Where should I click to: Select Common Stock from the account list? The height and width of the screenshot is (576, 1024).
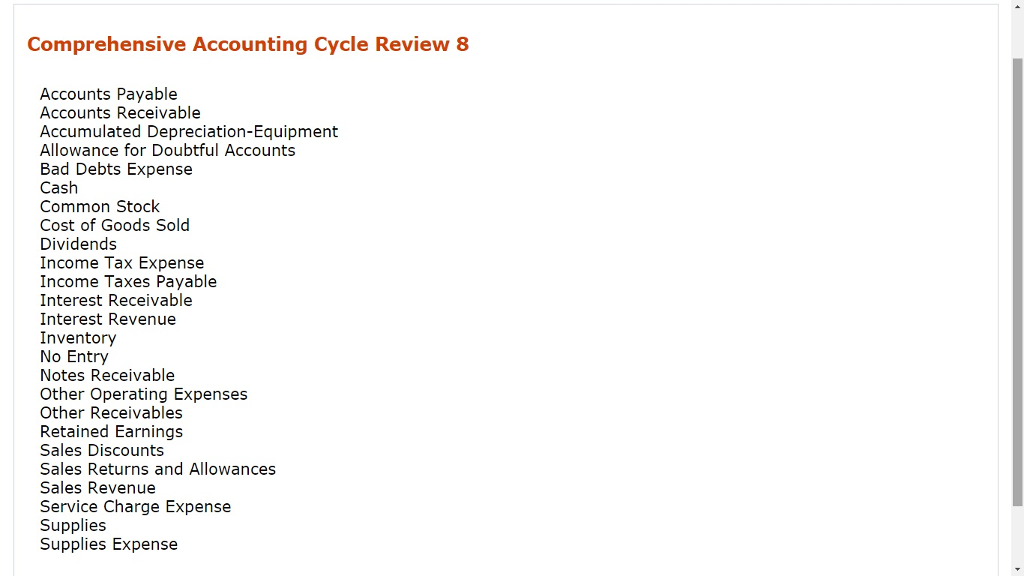pos(100,206)
